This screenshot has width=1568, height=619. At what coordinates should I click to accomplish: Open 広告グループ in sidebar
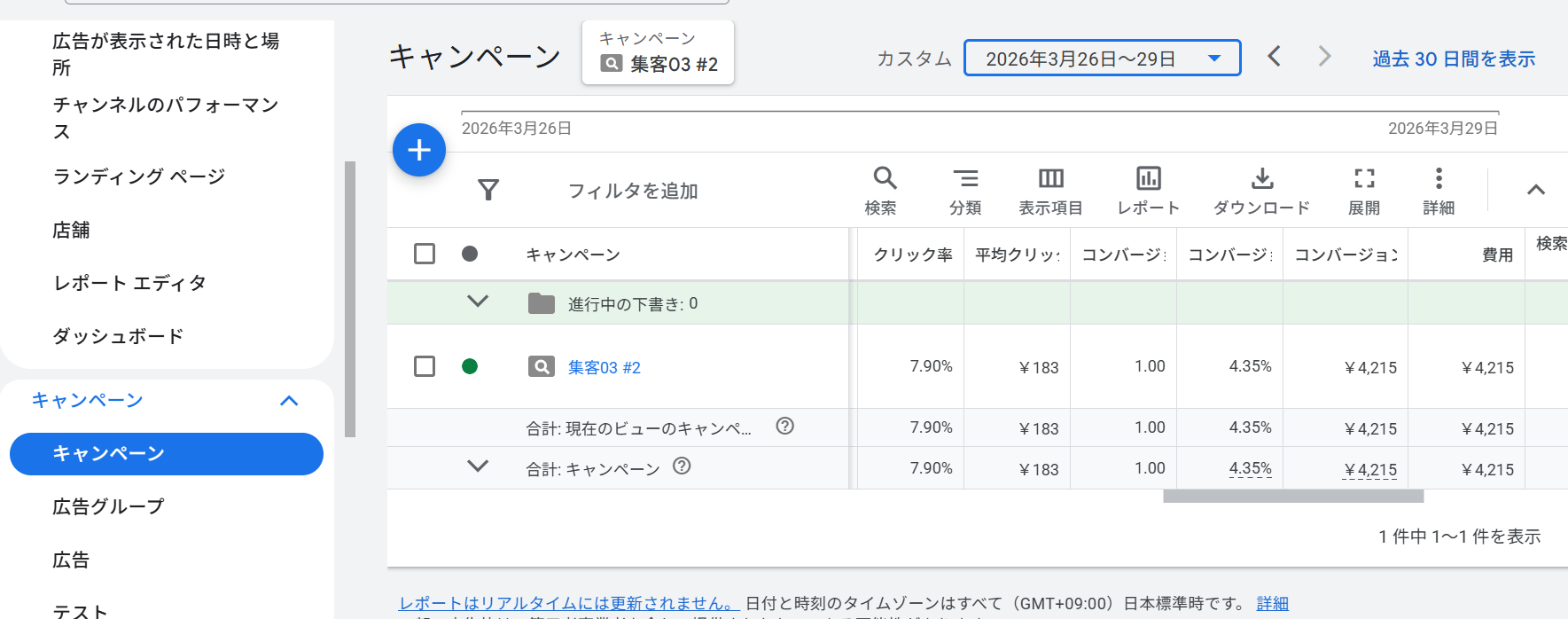pyautogui.click(x=108, y=506)
